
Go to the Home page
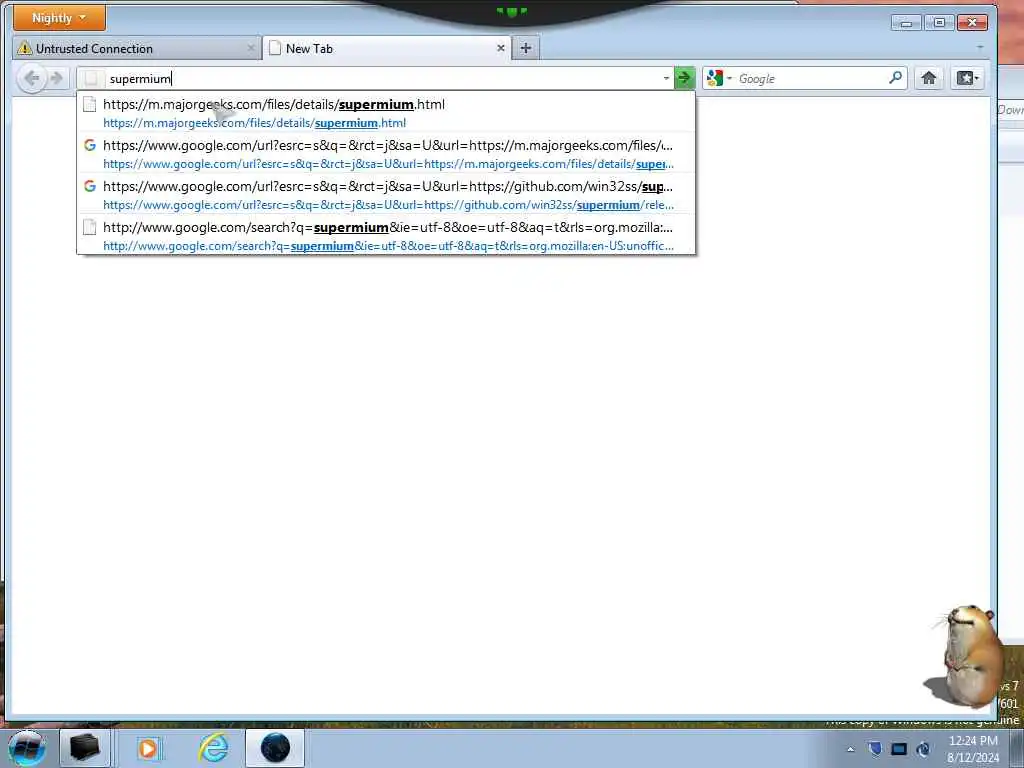pyautogui.click(x=928, y=78)
